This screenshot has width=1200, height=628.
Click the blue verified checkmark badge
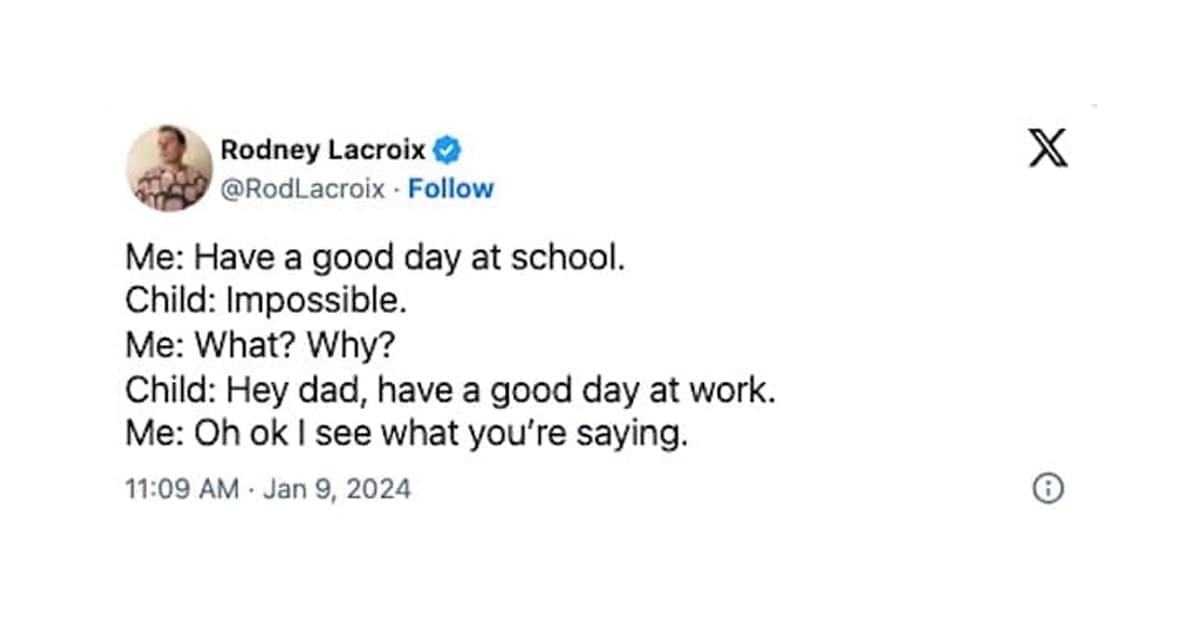(x=447, y=151)
